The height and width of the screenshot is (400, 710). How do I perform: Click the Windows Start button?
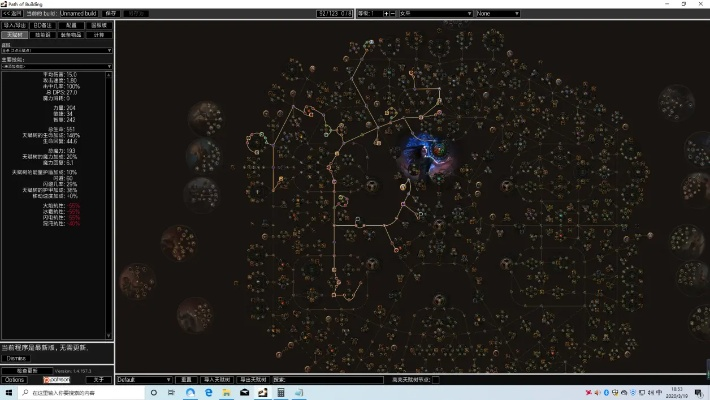point(9,393)
